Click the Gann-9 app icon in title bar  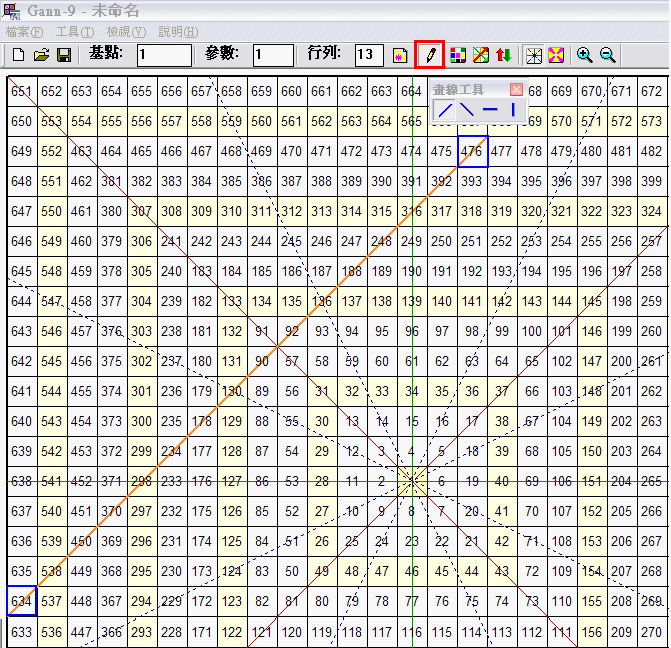coord(12,11)
